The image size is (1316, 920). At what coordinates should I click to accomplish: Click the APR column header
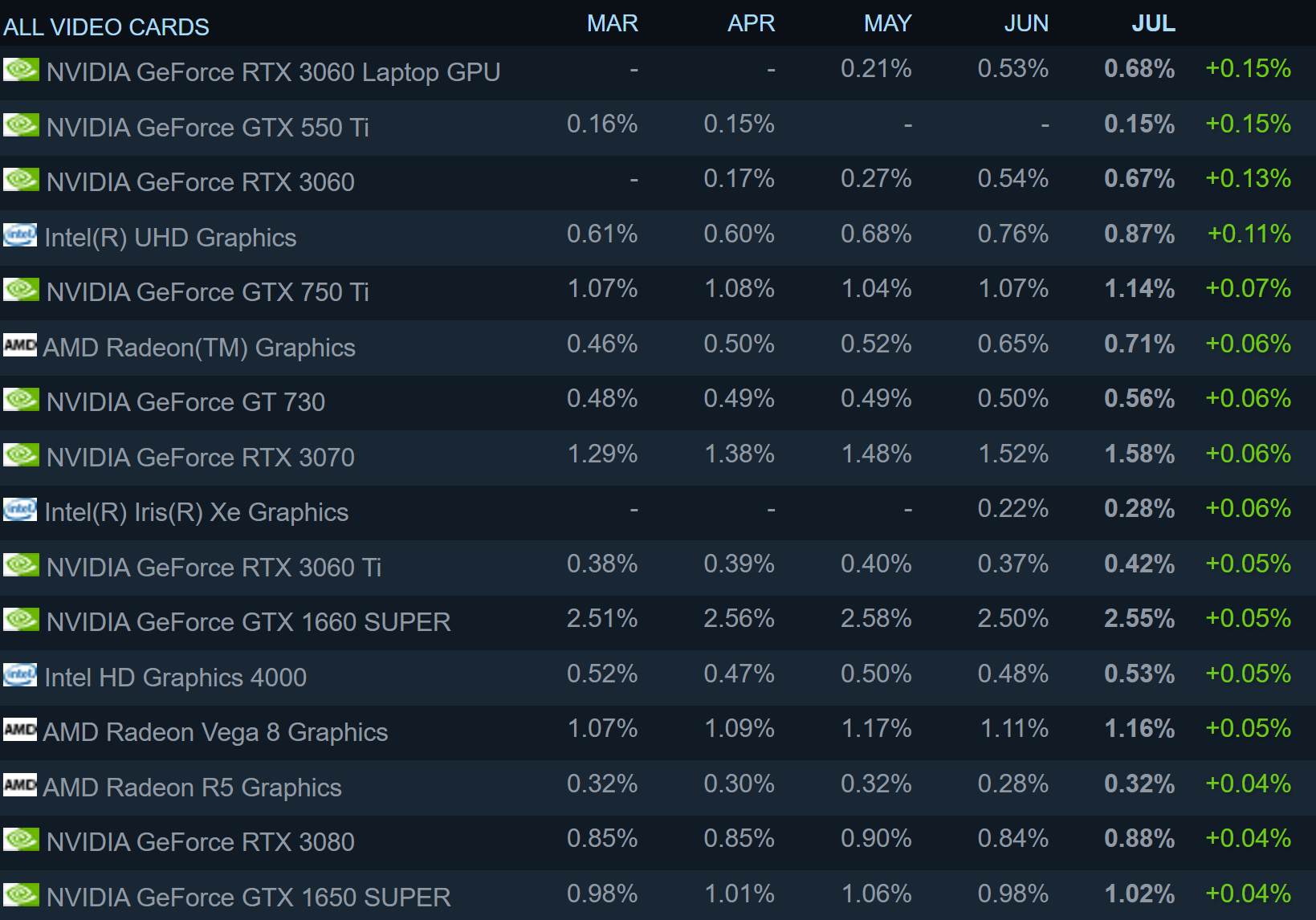(751, 24)
